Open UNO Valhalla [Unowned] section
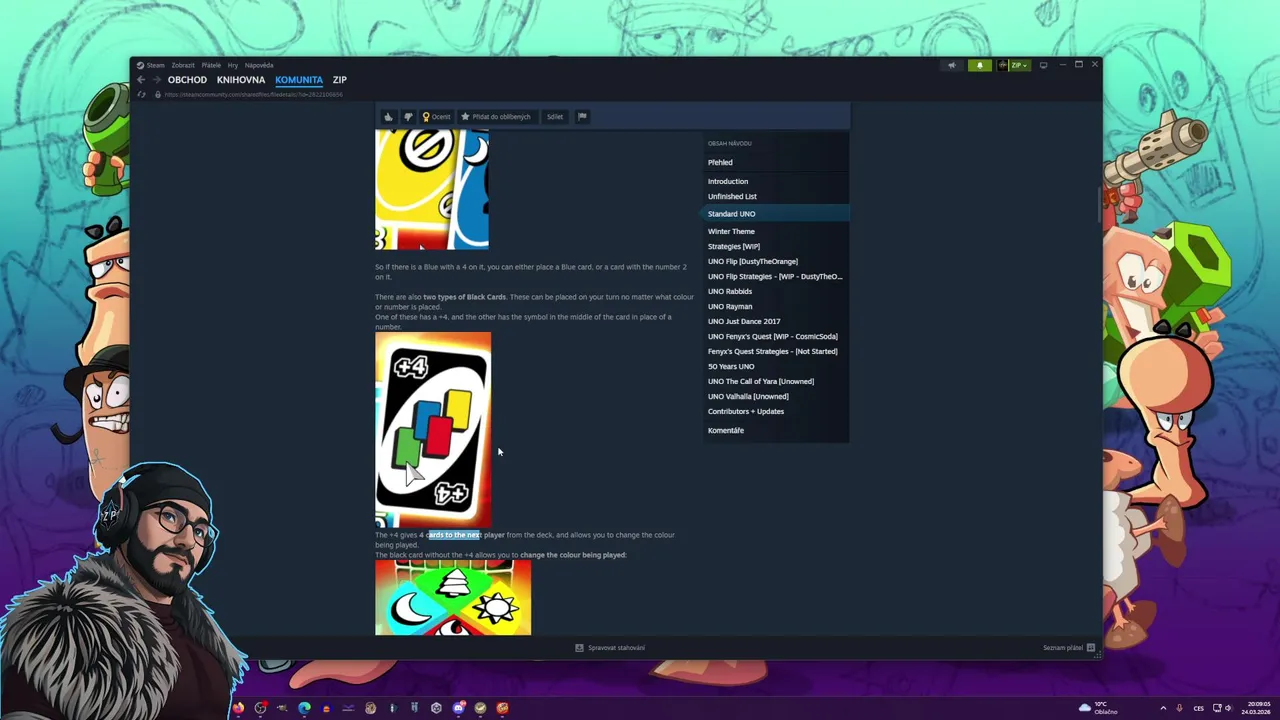The height and width of the screenshot is (720, 1280). coord(748,396)
